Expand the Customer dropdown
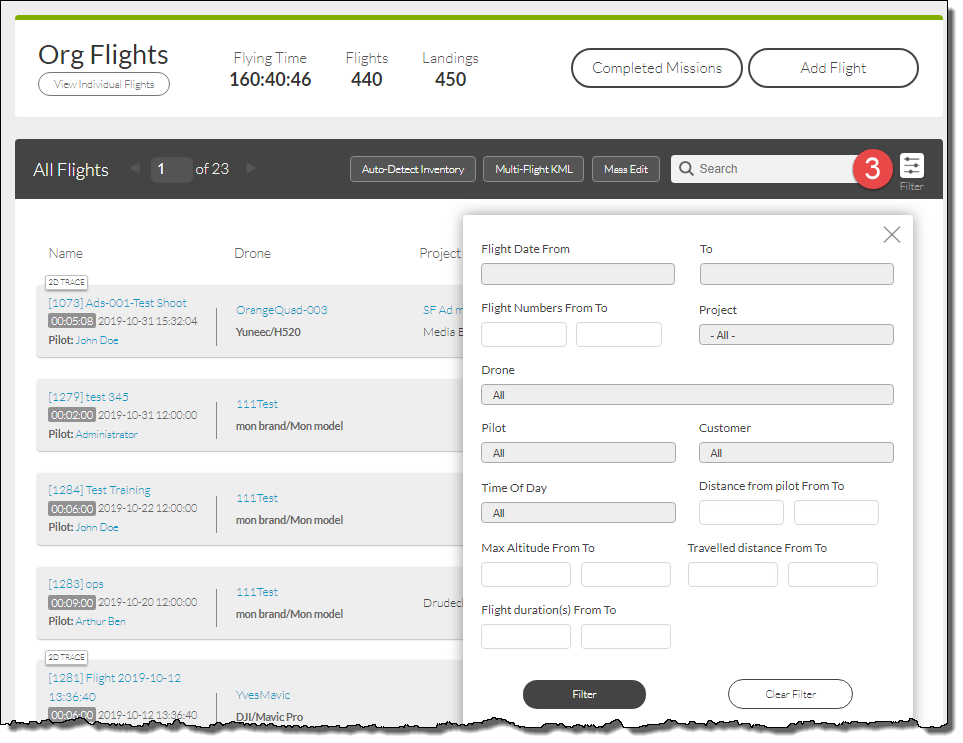Image resolution: width=963 pixels, height=743 pixels. pos(796,452)
